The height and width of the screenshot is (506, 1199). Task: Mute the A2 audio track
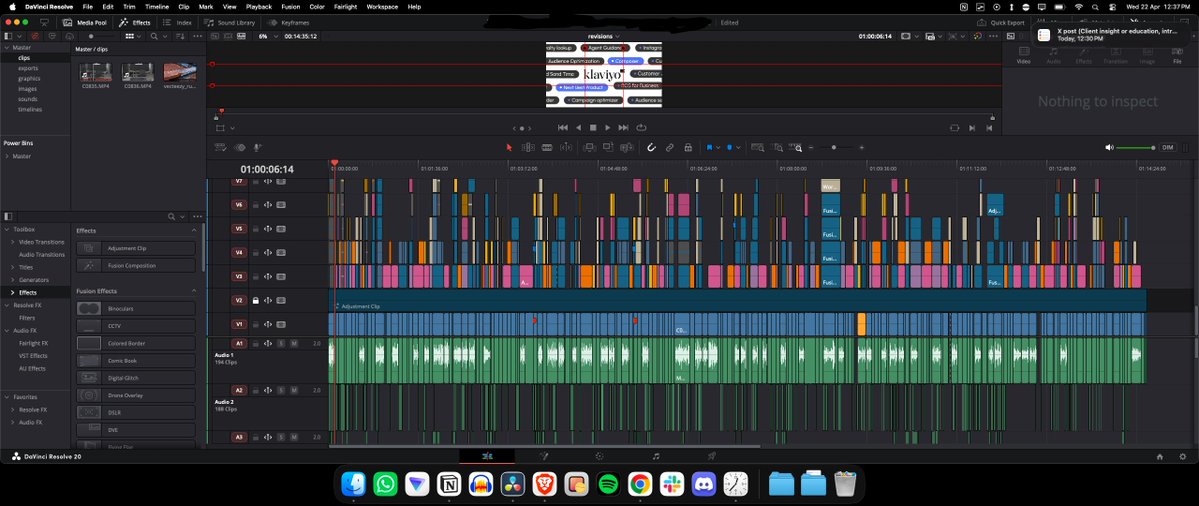tap(294, 391)
